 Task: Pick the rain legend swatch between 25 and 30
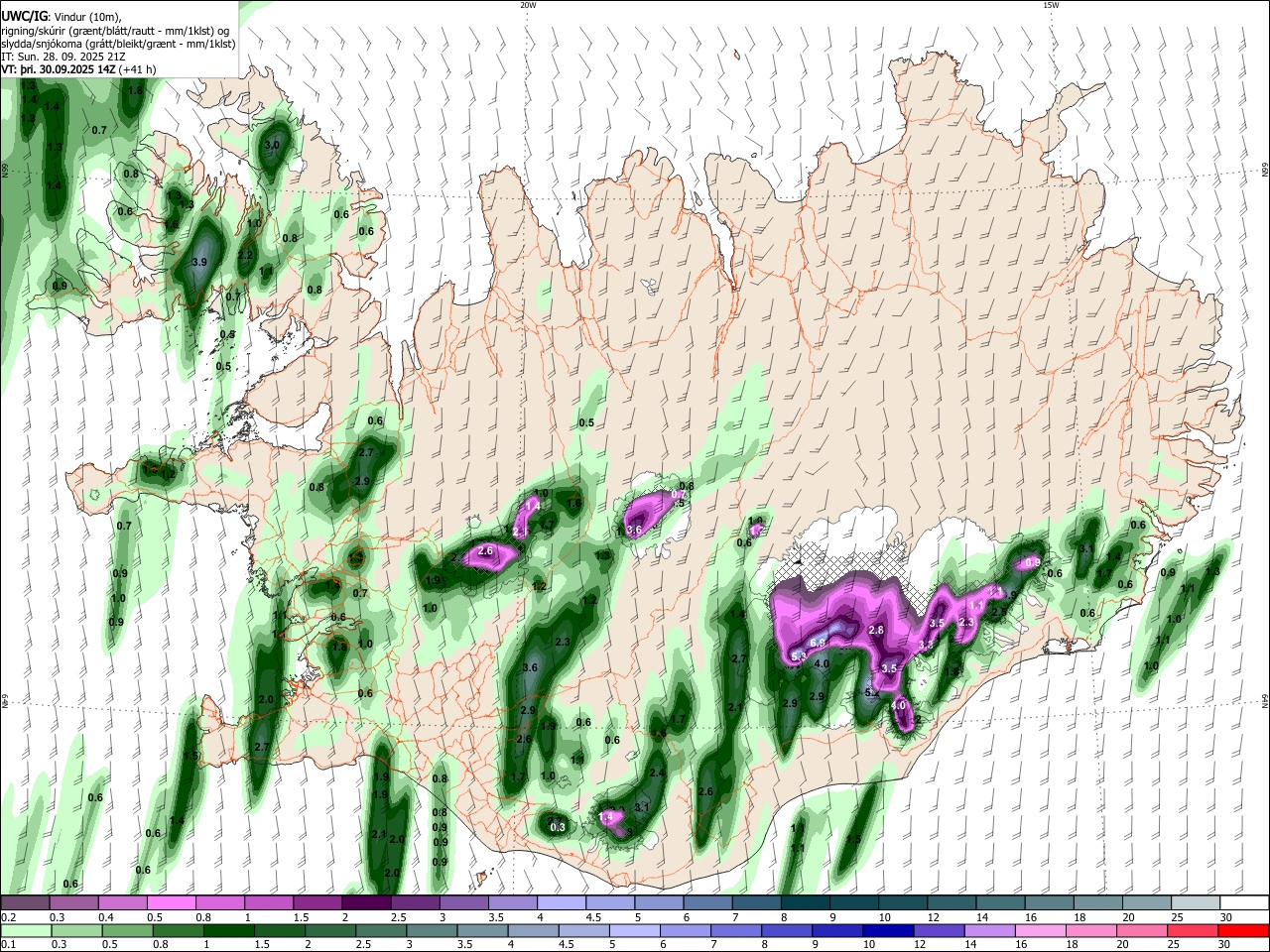pos(1192,930)
